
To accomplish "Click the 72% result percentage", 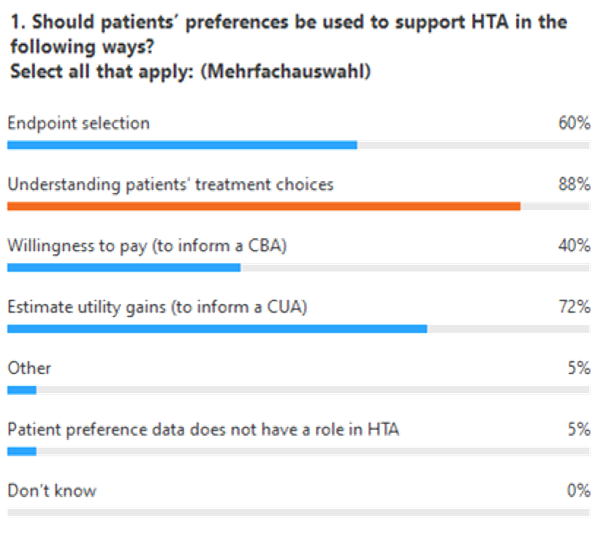I will (574, 307).
